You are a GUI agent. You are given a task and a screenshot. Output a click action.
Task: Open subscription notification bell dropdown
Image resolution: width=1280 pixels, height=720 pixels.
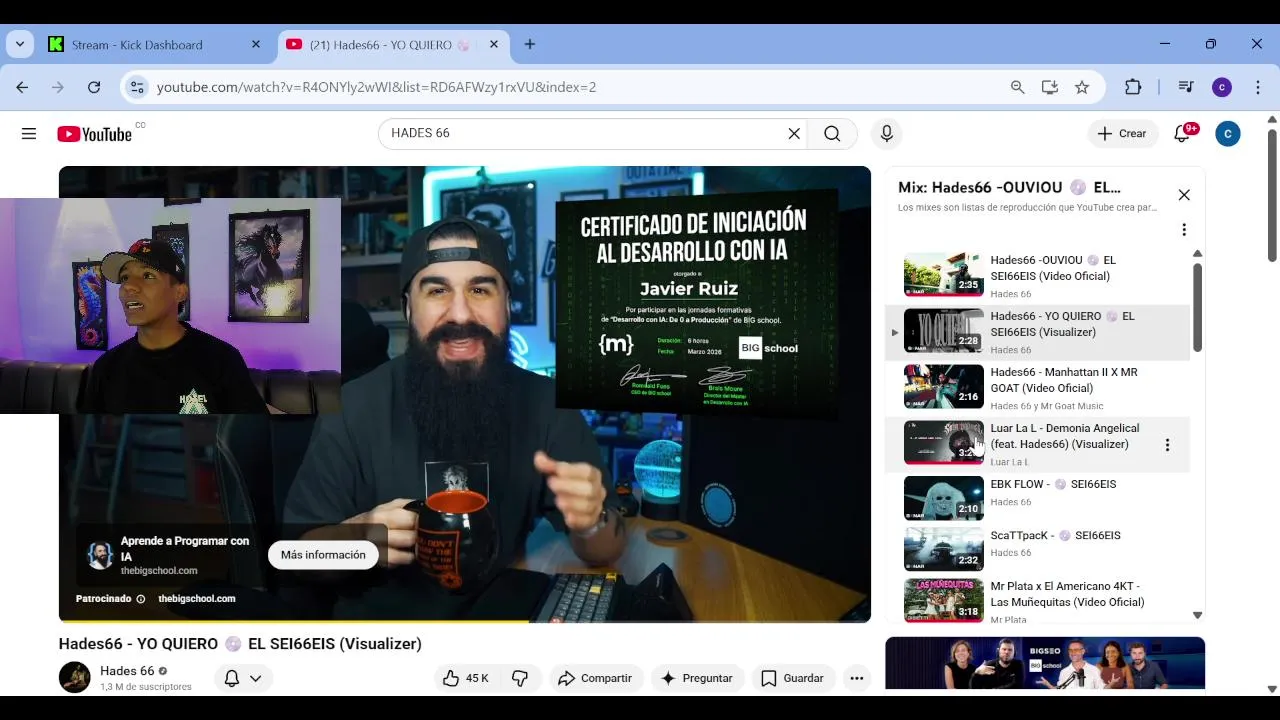[x=243, y=678]
